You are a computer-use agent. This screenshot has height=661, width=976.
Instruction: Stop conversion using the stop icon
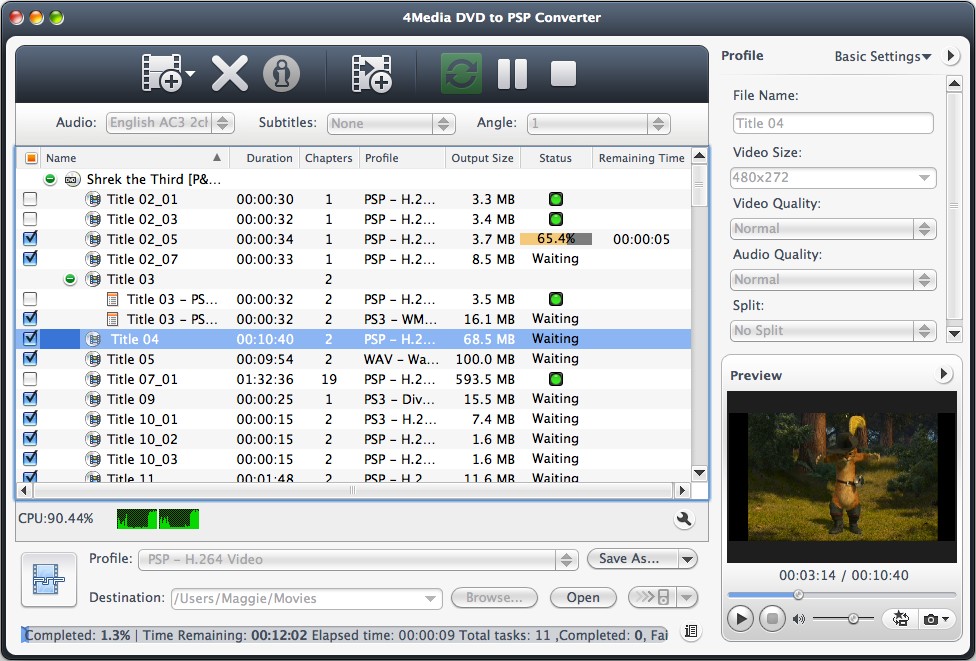pyautogui.click(x=562, y=71)
